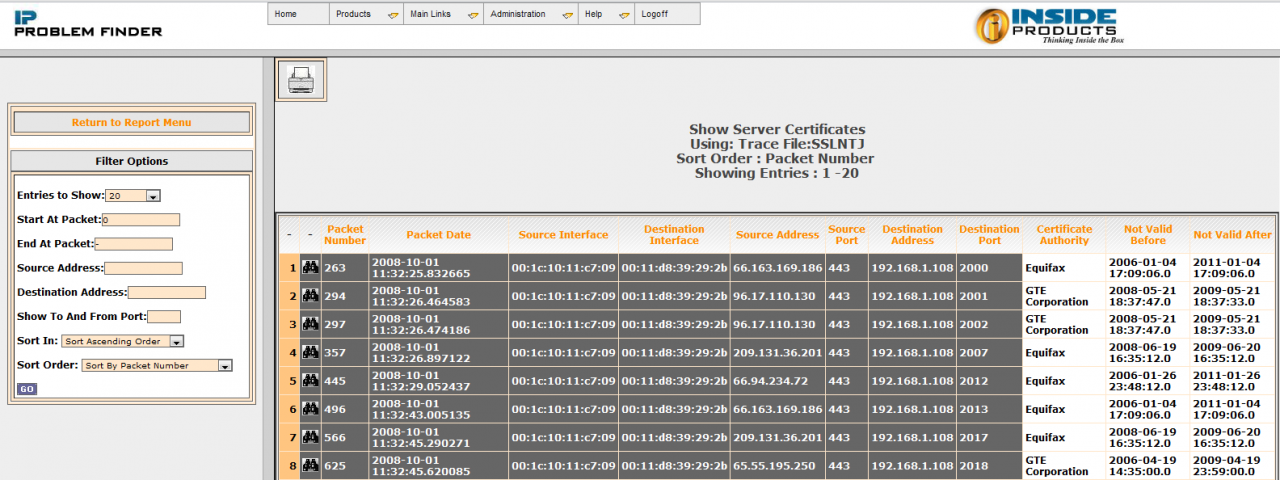The image size is (1280, 480).
Task: Click the Start At Packet field
Action: click(x=140, y=220)
